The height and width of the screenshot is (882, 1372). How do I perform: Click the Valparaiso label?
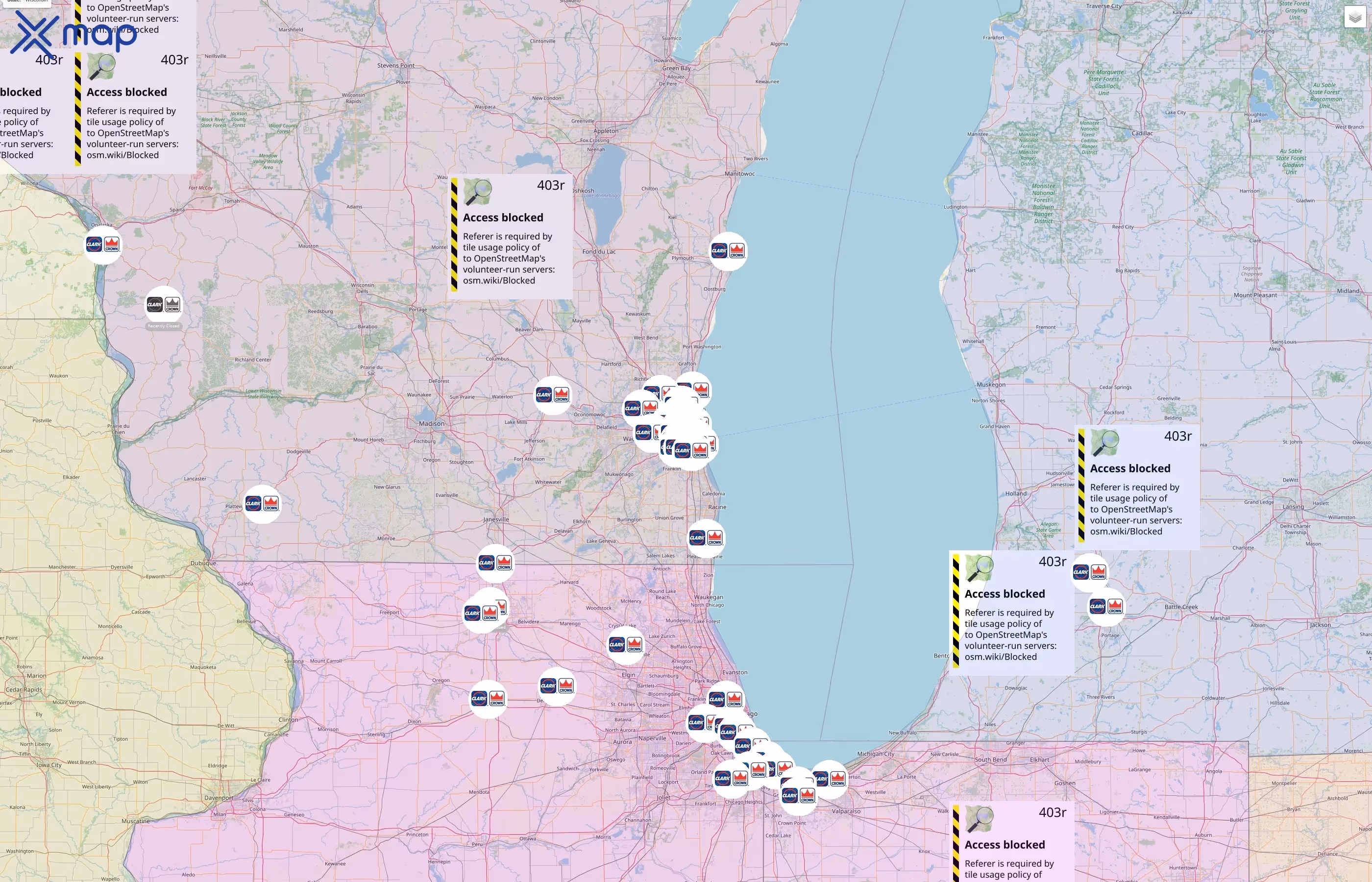846,811
